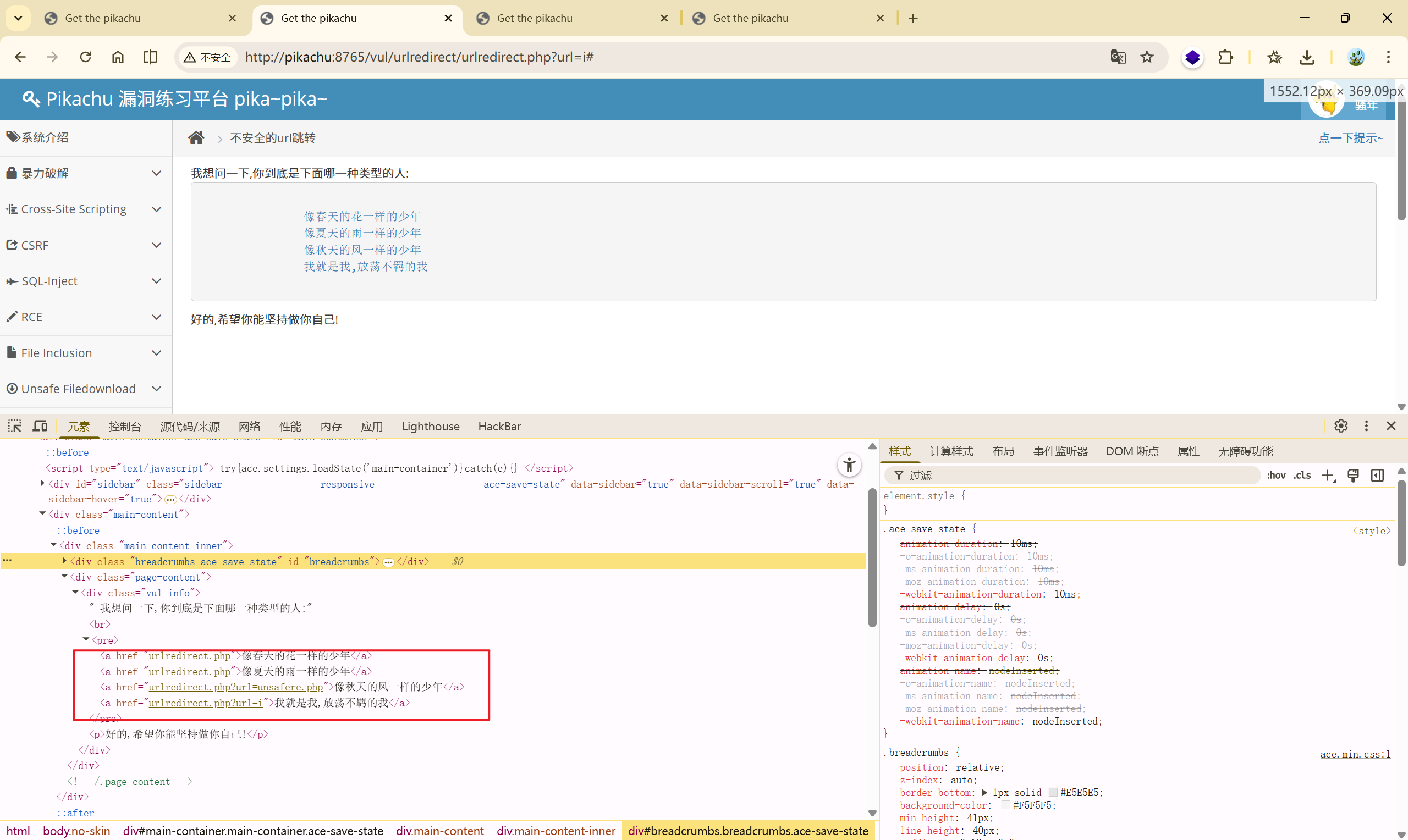This screenshot has height=840, width=1408.
Task: Open the HackBar tab
Action: pyautogui.click(x=499, y=426)
